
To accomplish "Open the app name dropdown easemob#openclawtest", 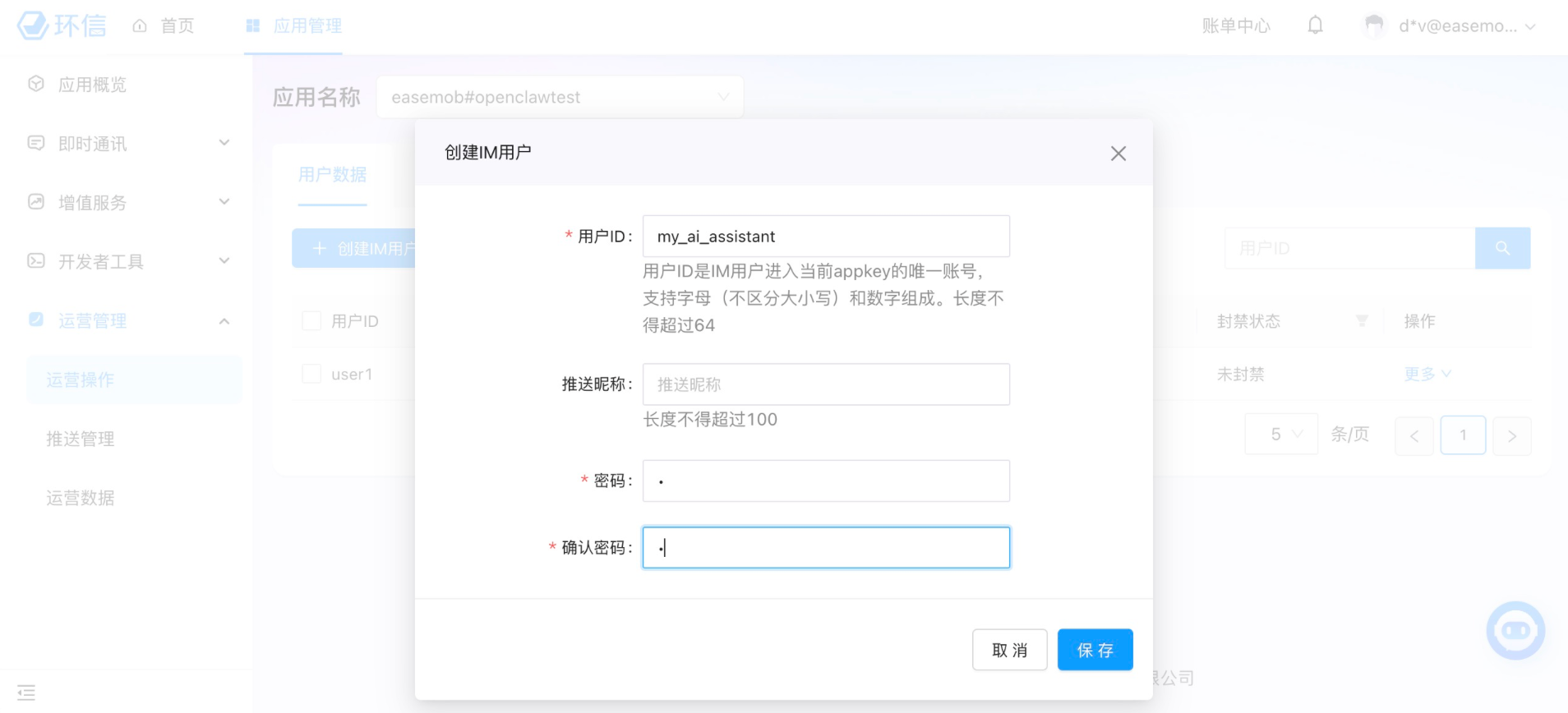I will tap(560, 97).
